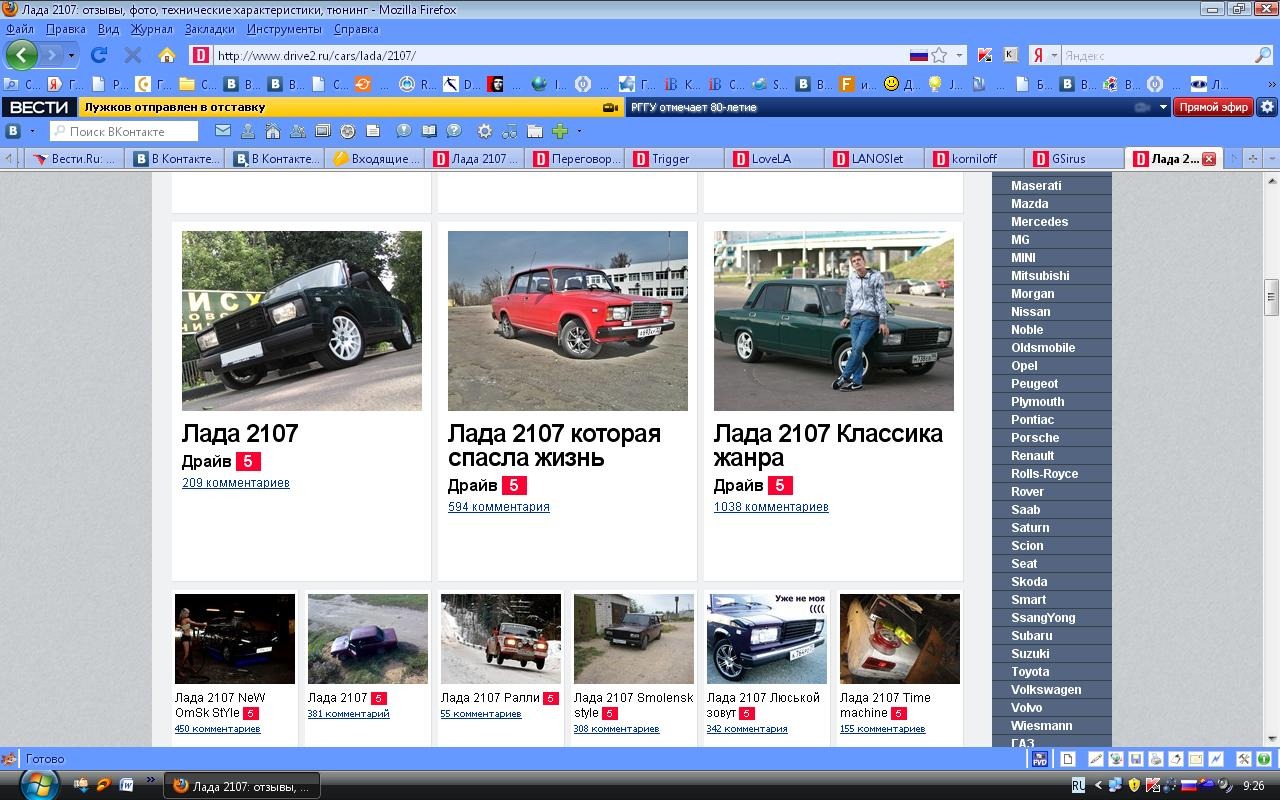Open the Лада 2107 Time machine thumbnail
1280x800 pixels.
(x=900, y=639)
